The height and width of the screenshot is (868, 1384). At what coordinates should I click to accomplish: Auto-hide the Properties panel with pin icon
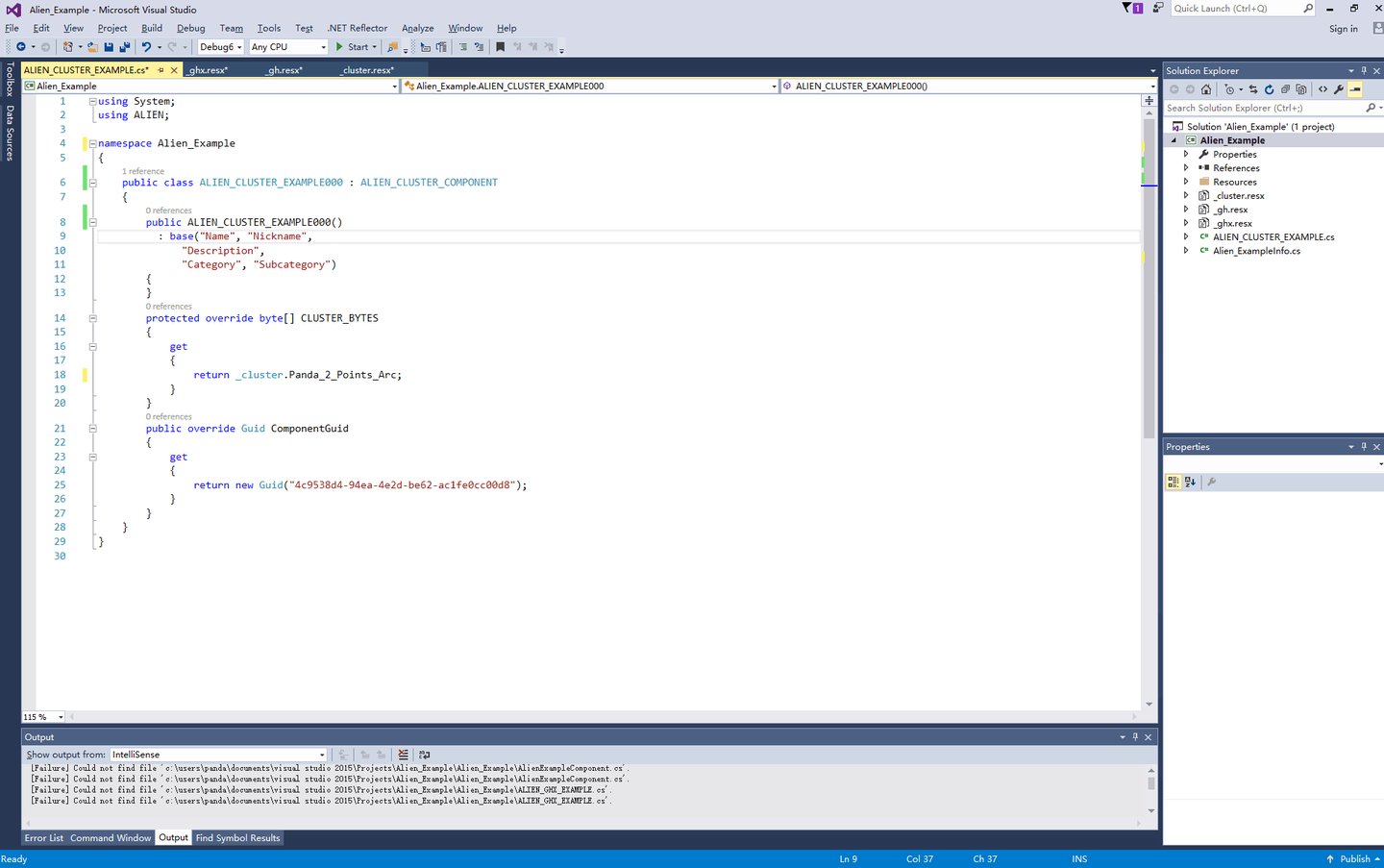click(1364, 446)
